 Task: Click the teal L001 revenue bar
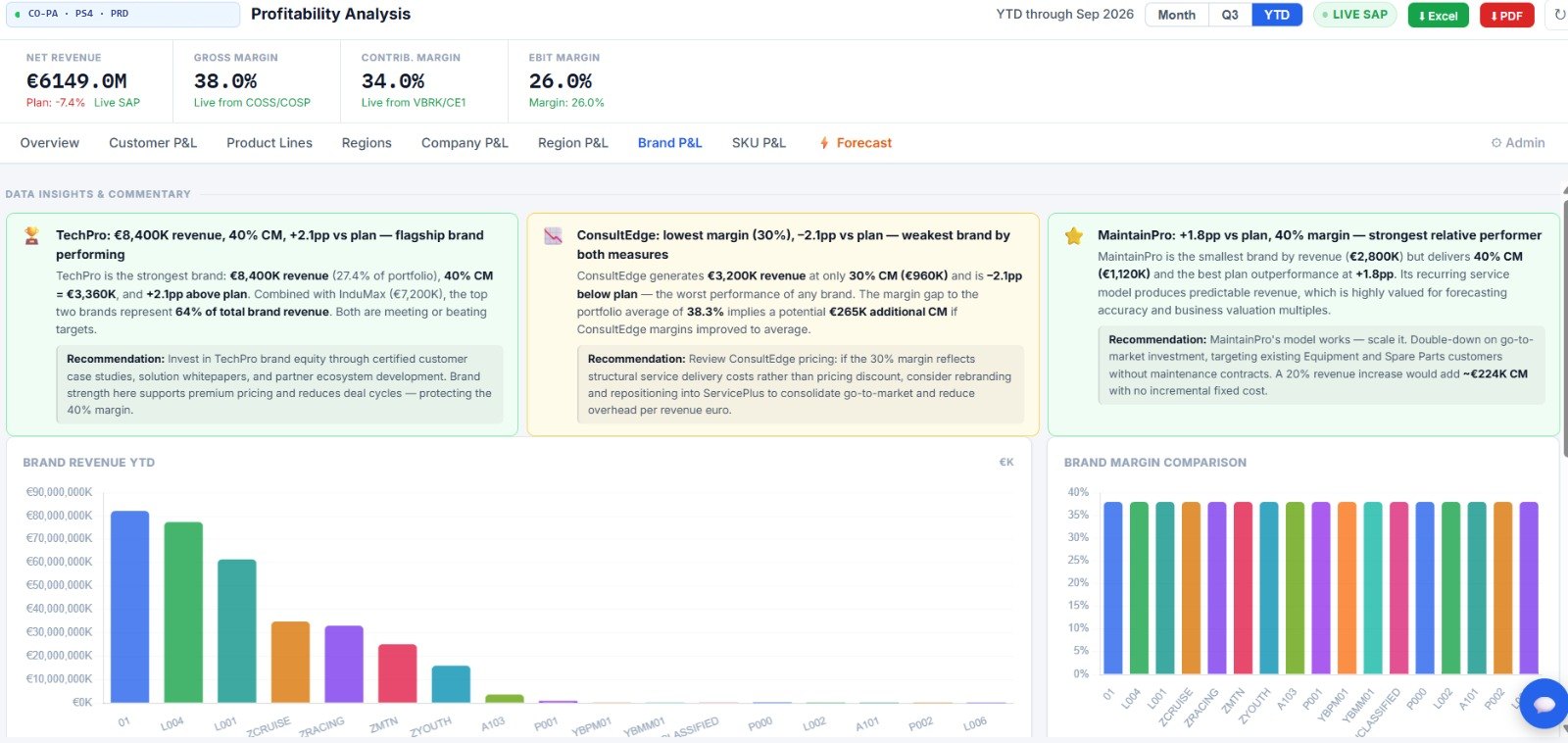[x=237, y=631]
